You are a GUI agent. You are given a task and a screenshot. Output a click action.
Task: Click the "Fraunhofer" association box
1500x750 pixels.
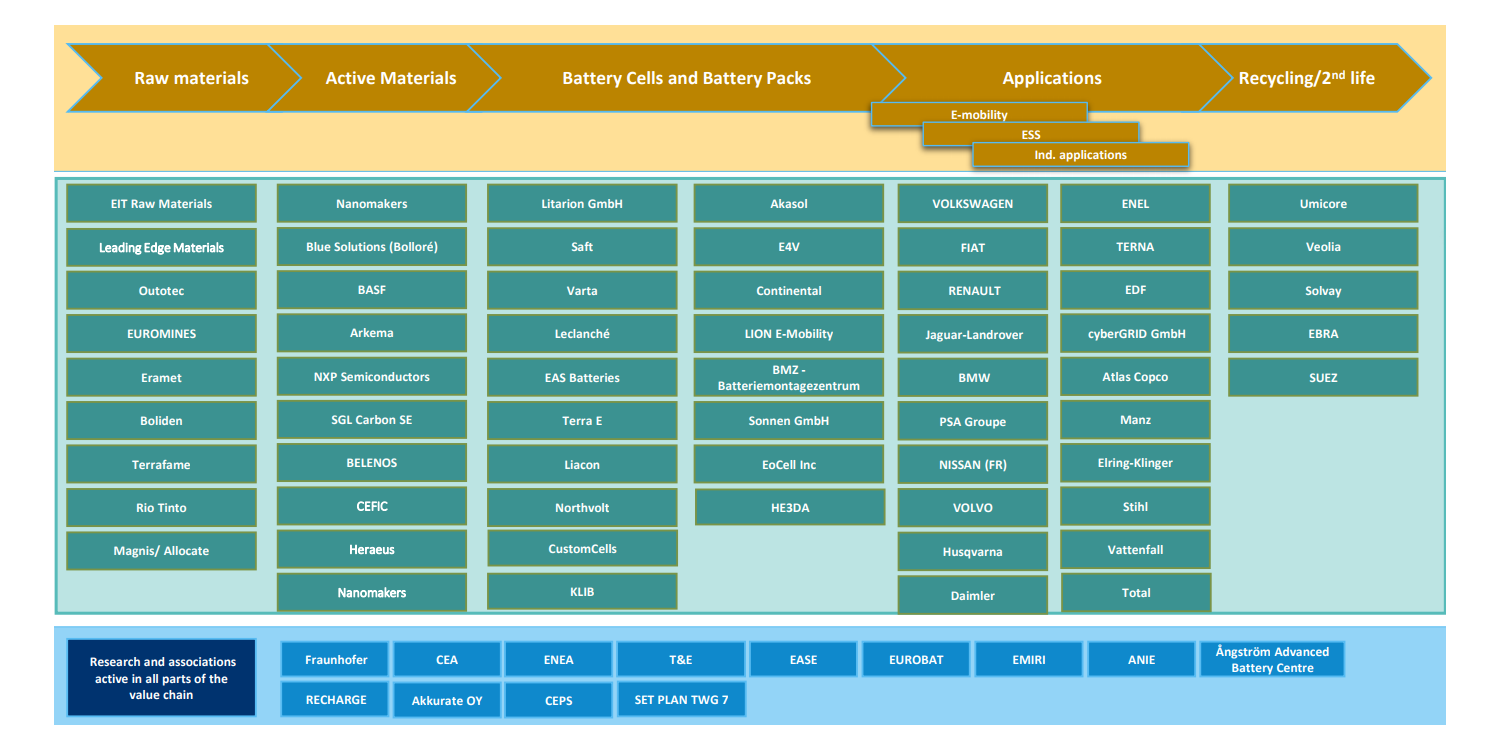(x=336, y=660)
